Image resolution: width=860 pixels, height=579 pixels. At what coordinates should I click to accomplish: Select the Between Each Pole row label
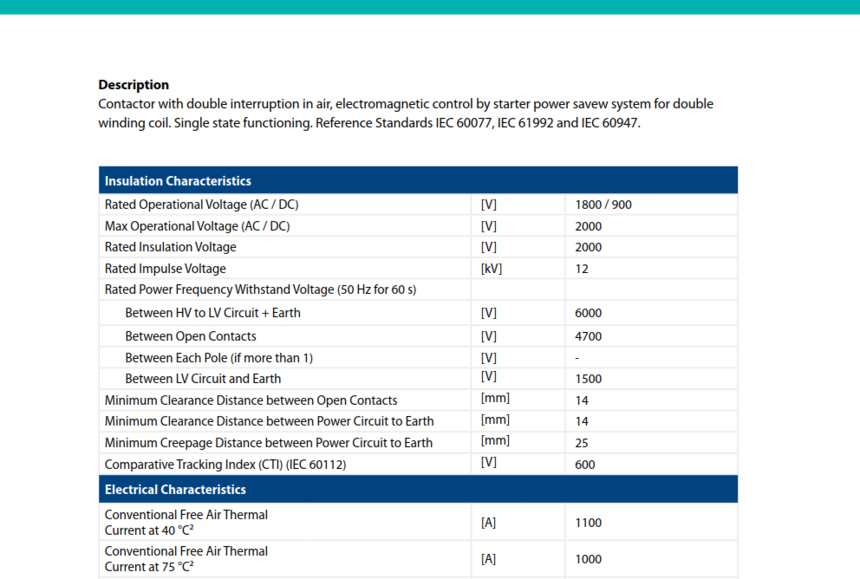pos(218,357)
